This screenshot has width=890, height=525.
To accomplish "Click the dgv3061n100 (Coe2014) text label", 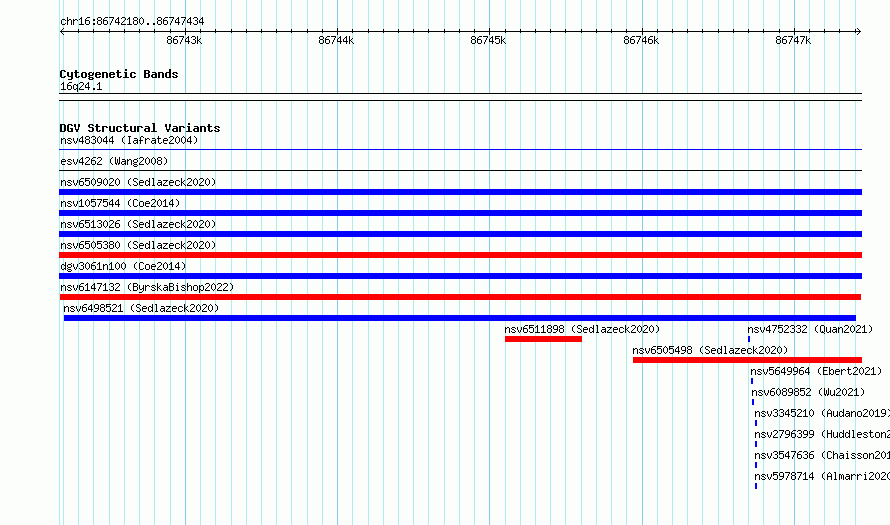I will click(x=123, y=266).
